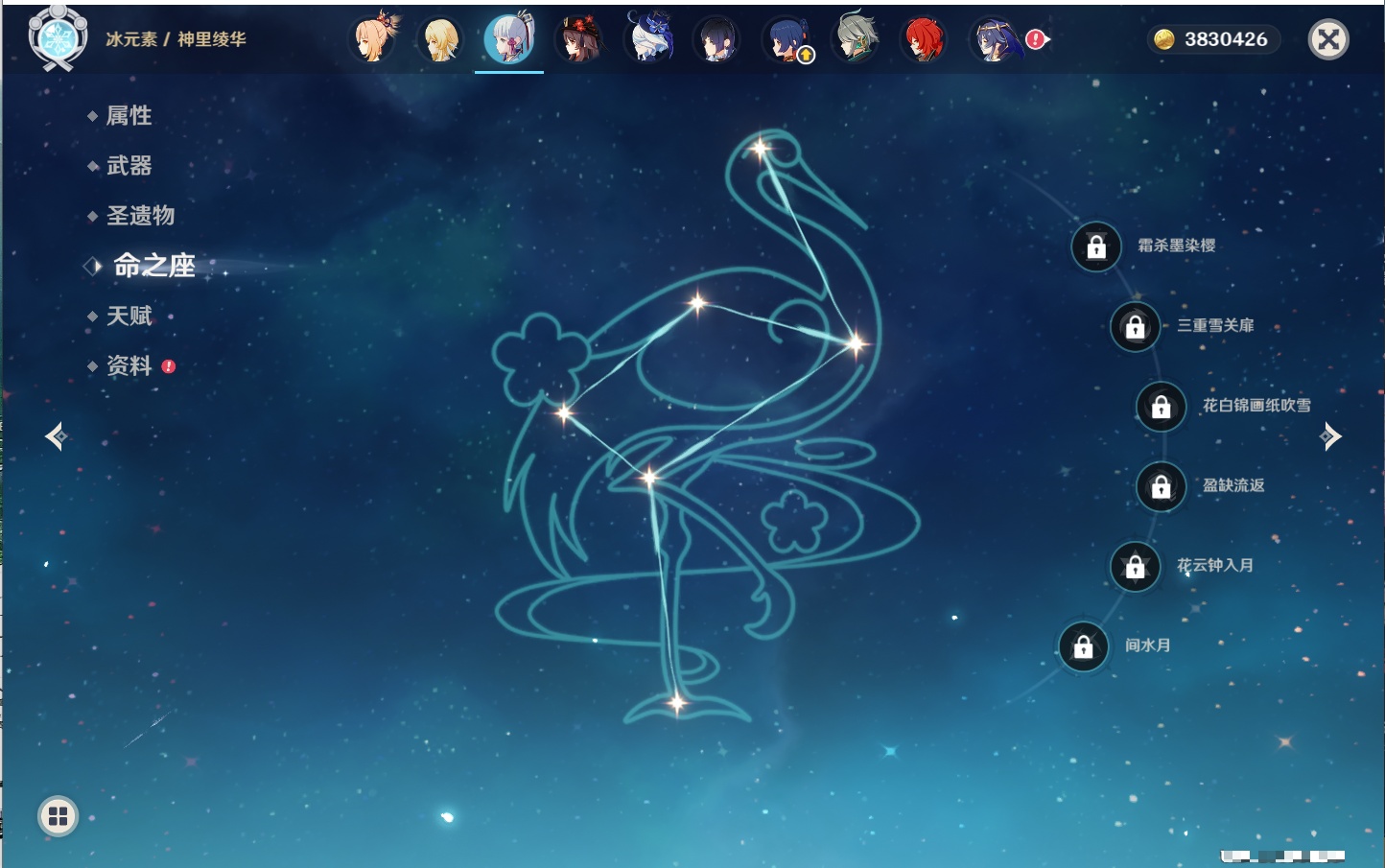The width and height of the screenshot is (1385, 868).
Task: Click the star beside the plum blossom on the left
Action: [x=564, y=413]
